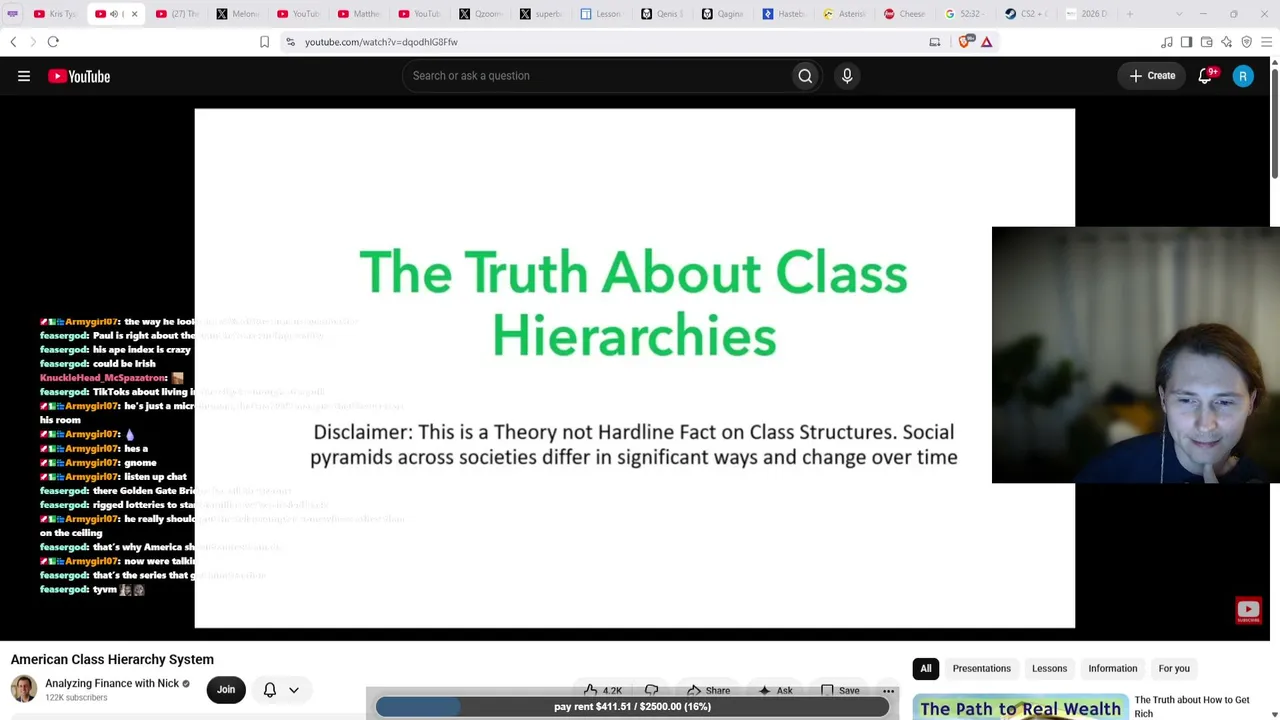This screenshot has width=1280, height=720.
Task: Ask about this video
Action: click(x=775, y=690)
